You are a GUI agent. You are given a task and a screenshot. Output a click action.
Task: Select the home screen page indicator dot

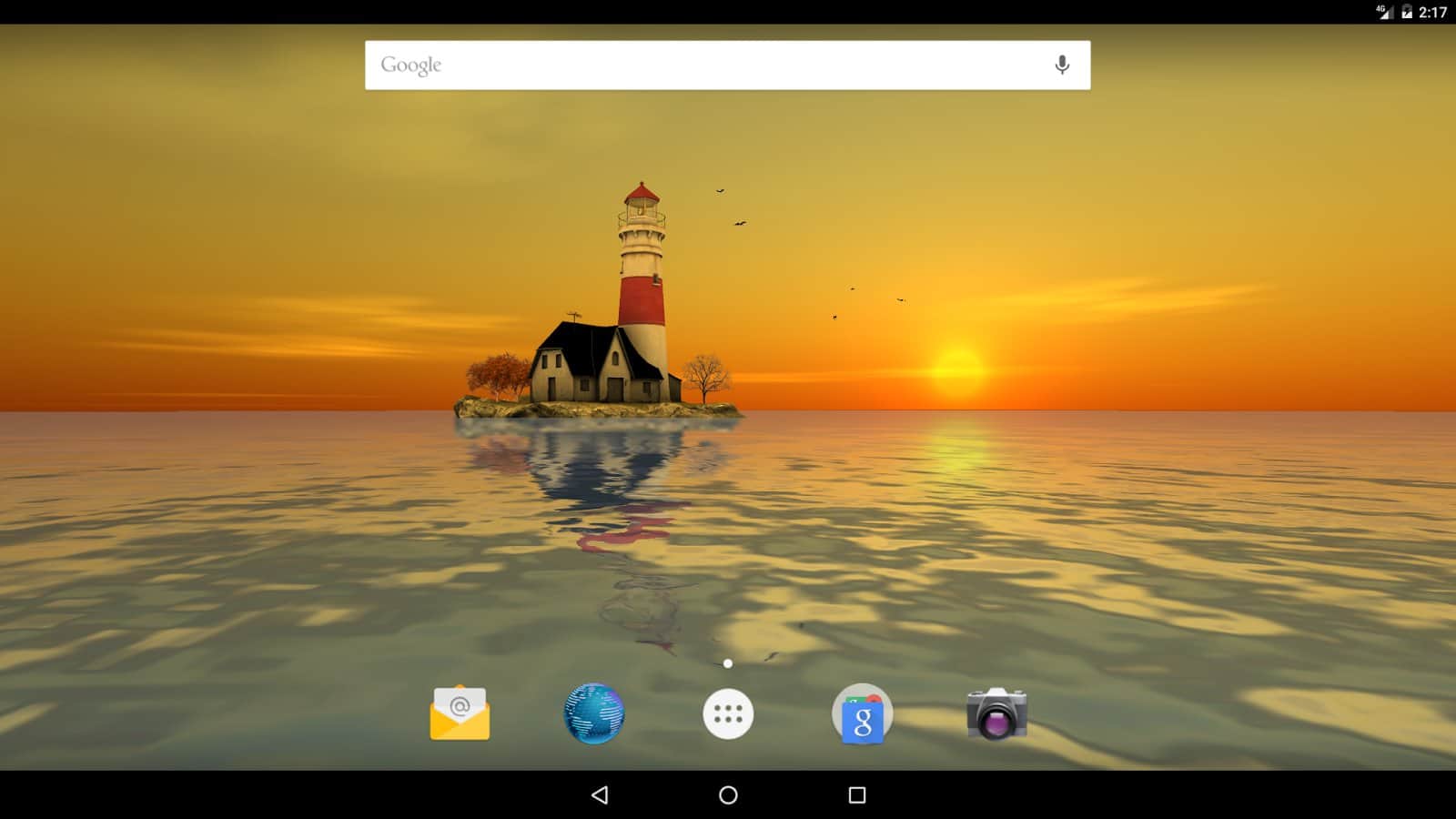(x=728, y=663)
